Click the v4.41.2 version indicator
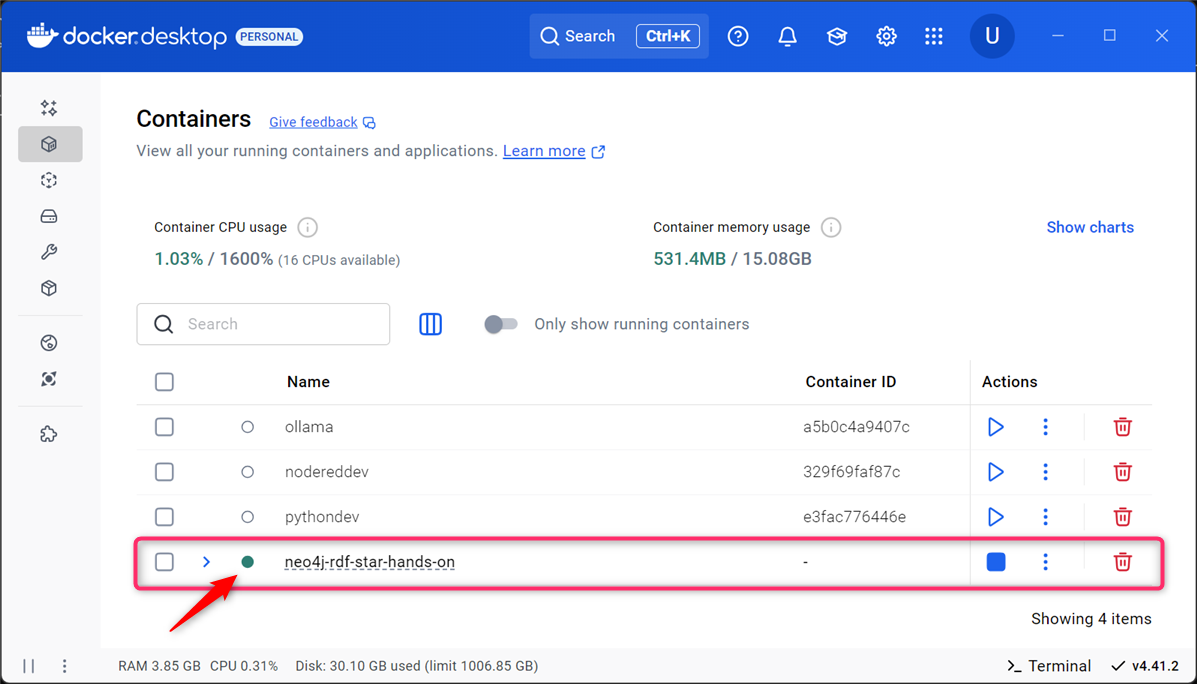 tap(1144, 666)
